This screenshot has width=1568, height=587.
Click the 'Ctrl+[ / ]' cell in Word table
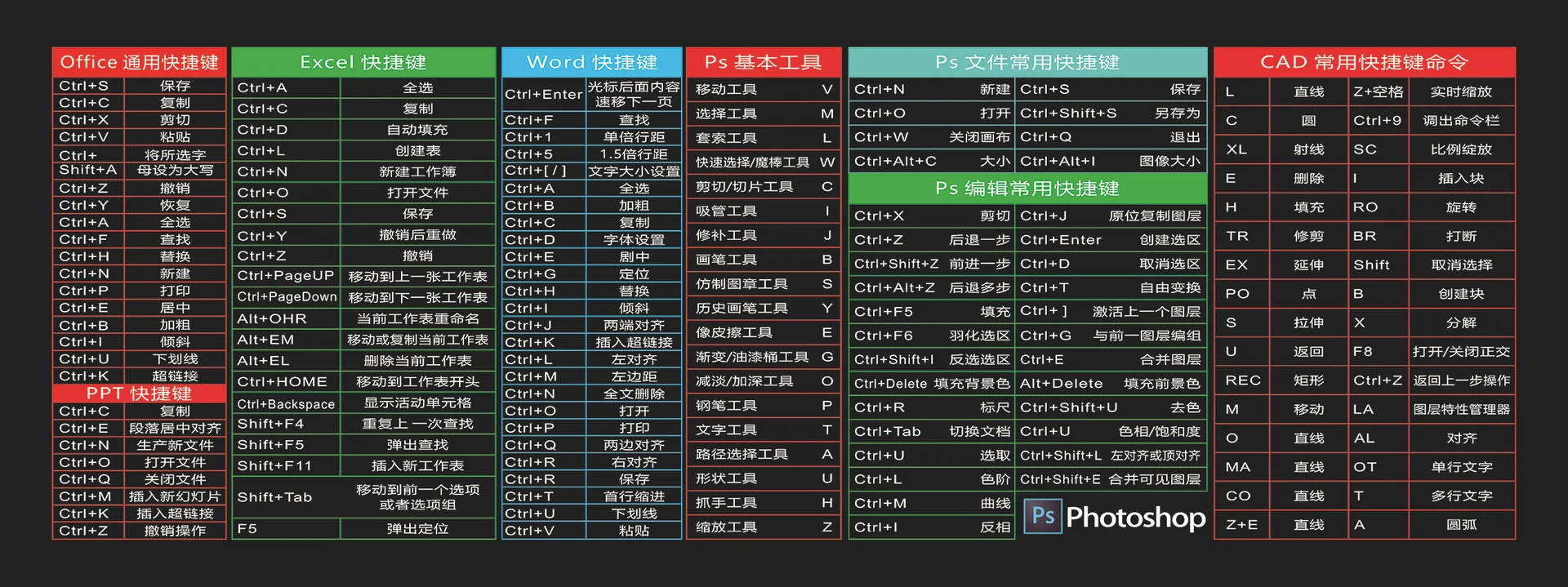click(x=544, y=171)
